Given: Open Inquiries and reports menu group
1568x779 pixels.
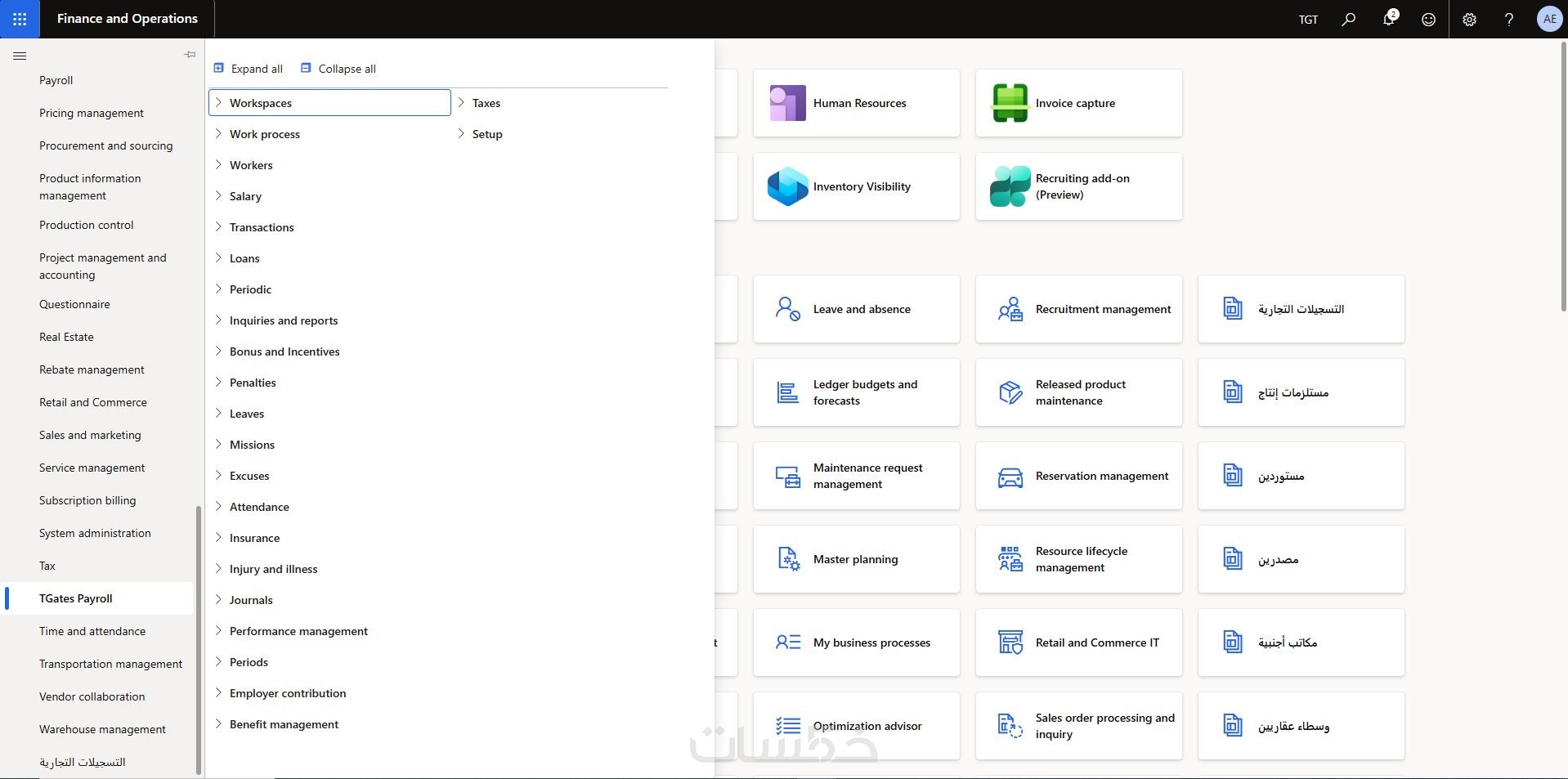Looking at the screenshot, I should tap(329, 320).
